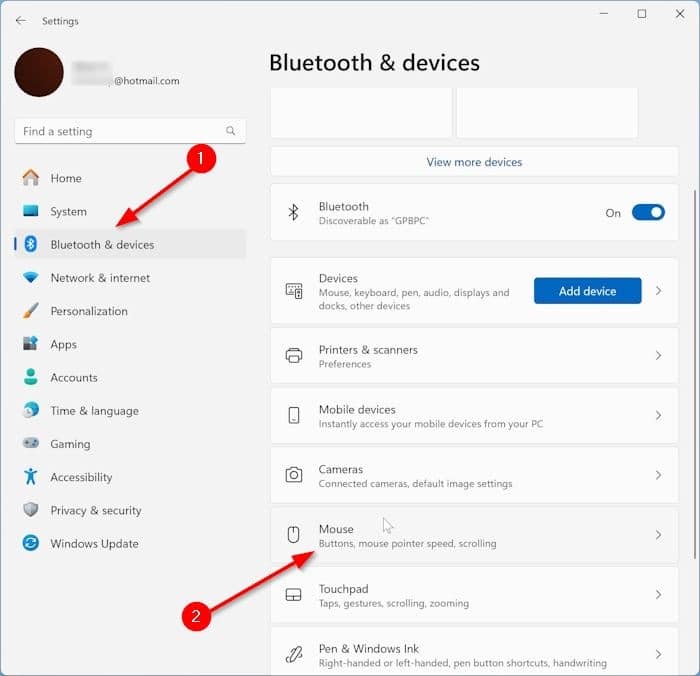Image resolution: width=700 pixels, height=676 pixels.
Task: Click the Gaming controller icon
Action: click(31, 444)
